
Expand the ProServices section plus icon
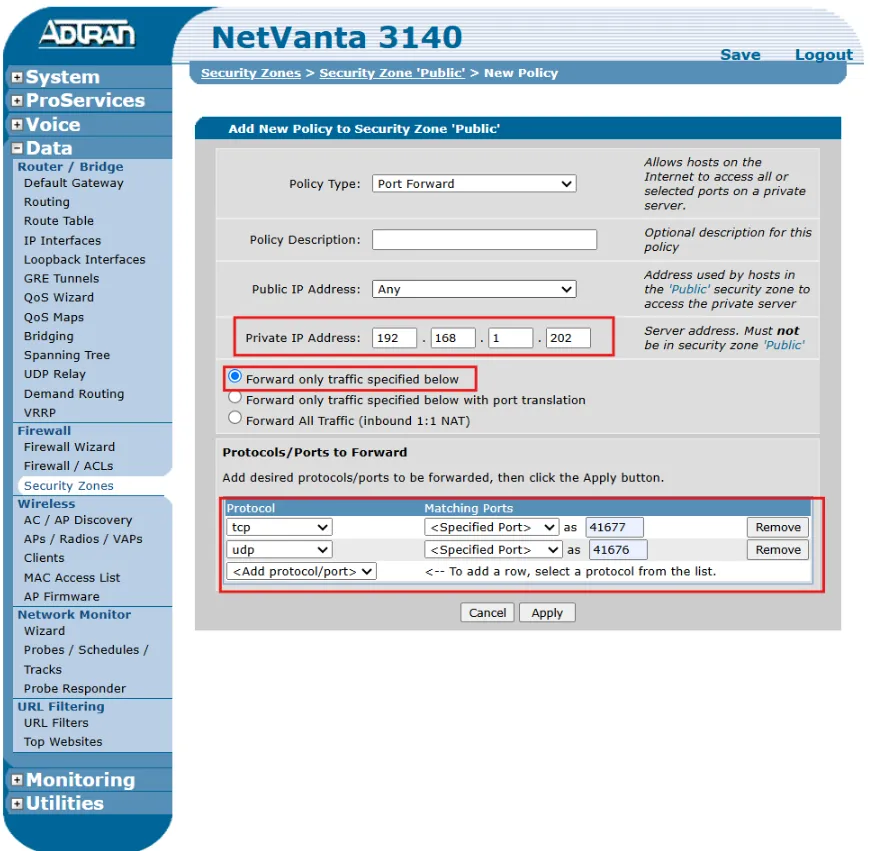(x=17, y=101)
